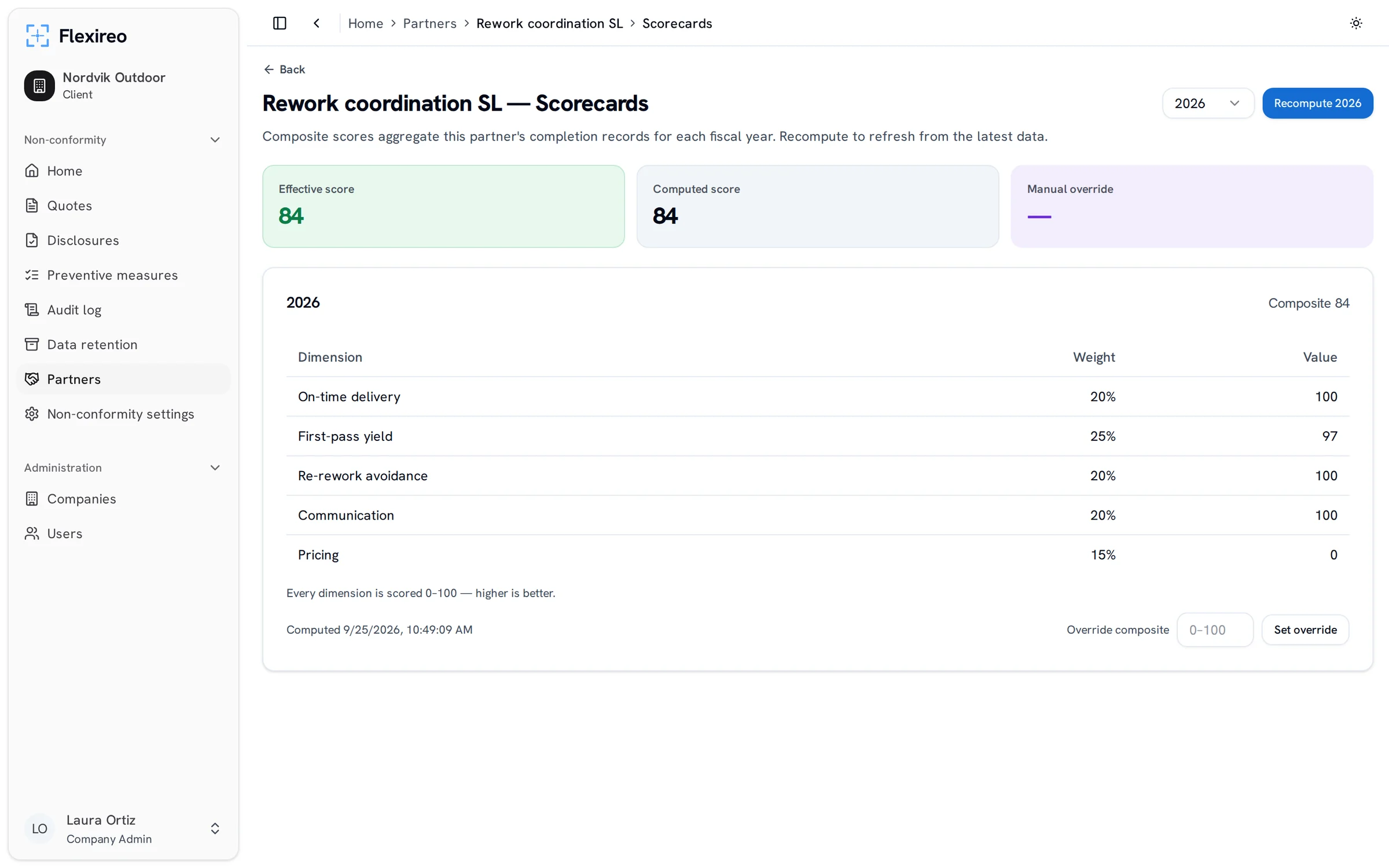Click the Nordvik Outdoor company building icon
This screenshot has width=1389, height=868.
tap(39, 86)
